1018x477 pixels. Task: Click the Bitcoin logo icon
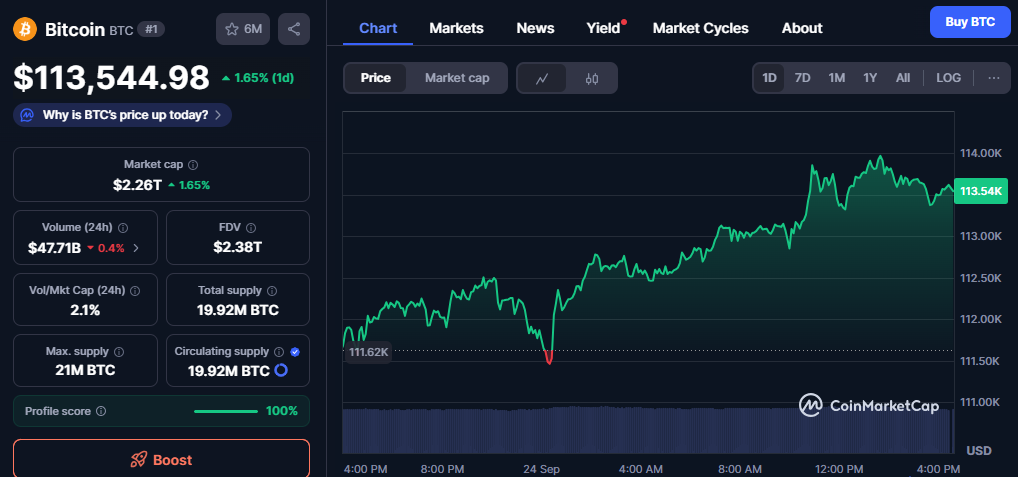tap(25, 29)
